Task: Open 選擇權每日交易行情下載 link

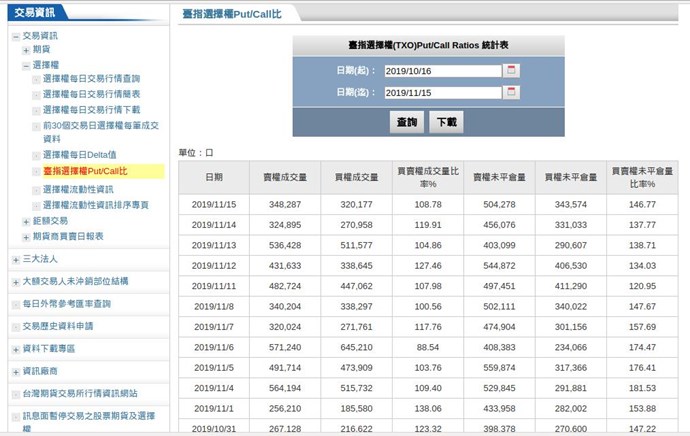Action: click(x=92, y=109)
